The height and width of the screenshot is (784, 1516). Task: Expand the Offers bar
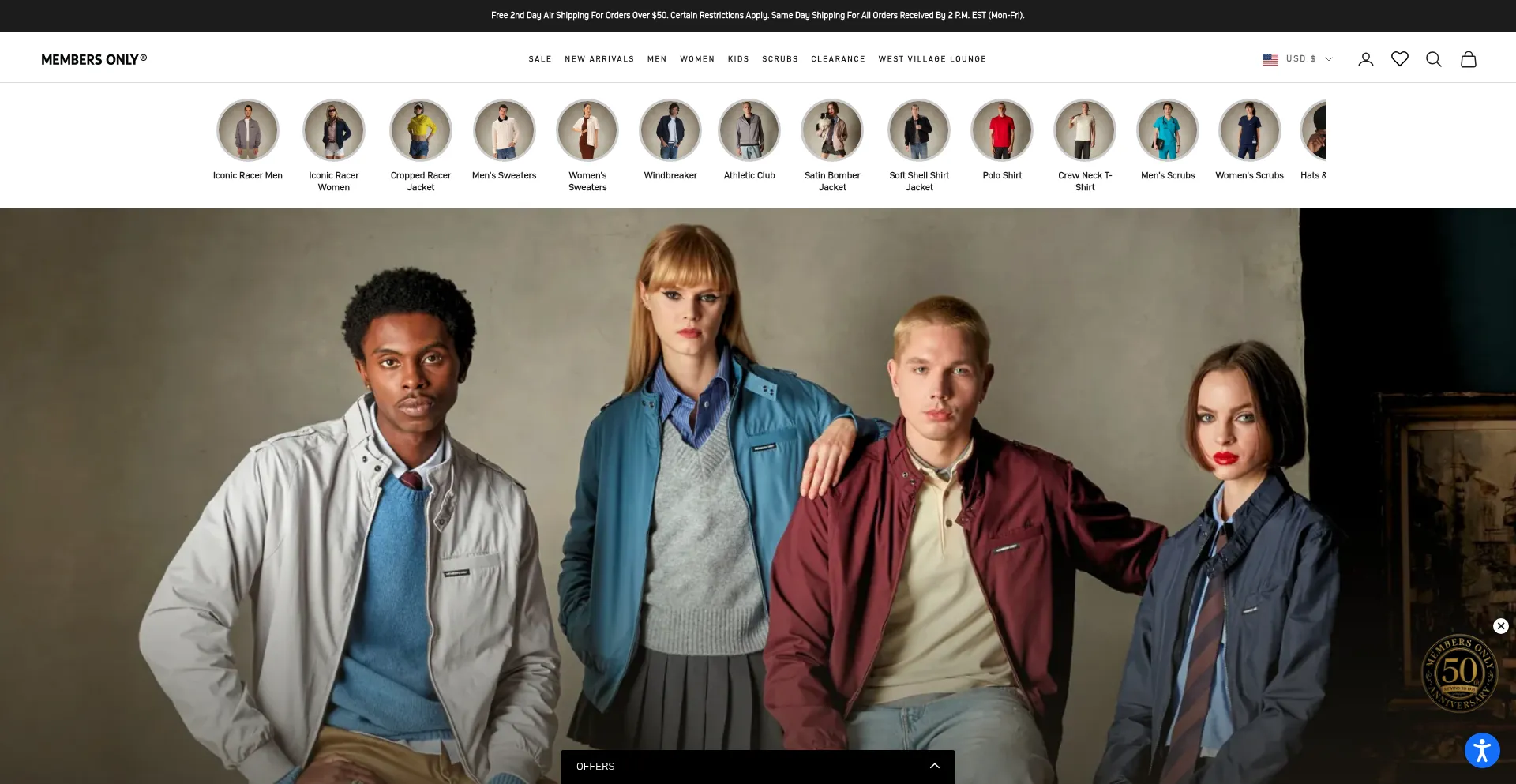(757, 767)
